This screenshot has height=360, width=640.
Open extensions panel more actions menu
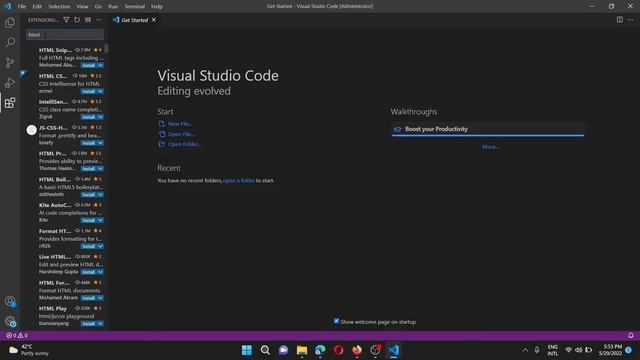pos(99,20)
